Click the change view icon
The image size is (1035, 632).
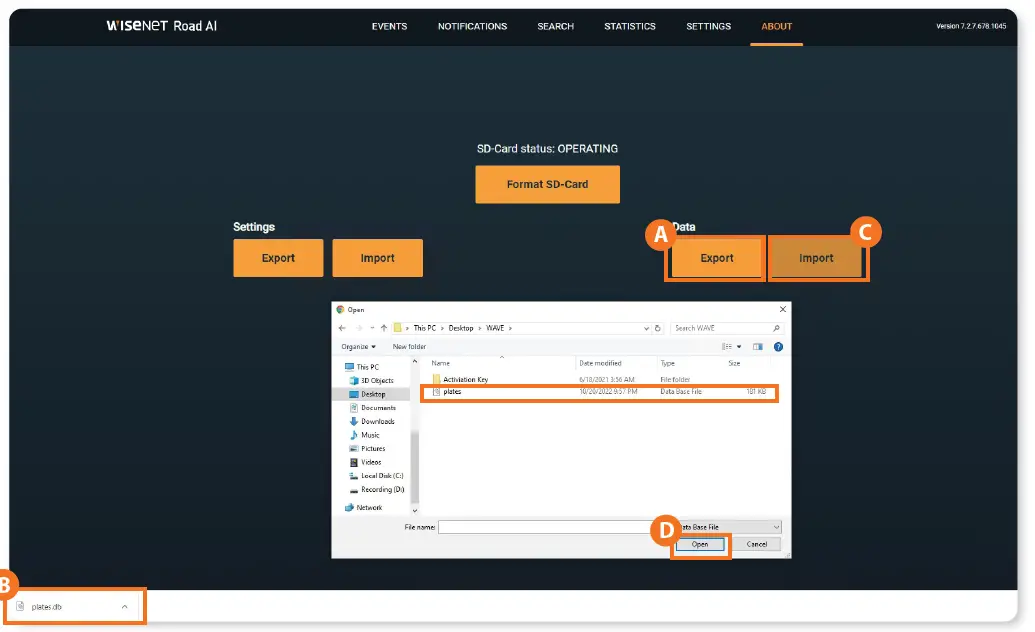pos(727,347)
